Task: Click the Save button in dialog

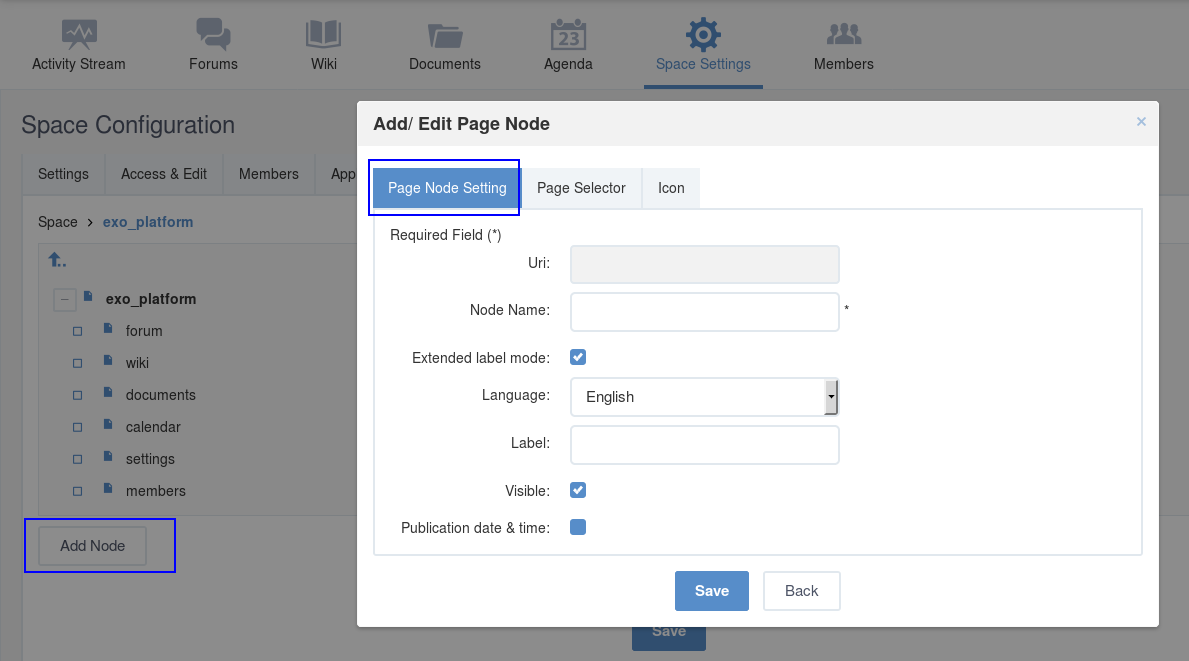Action: [x=712, y=591]
